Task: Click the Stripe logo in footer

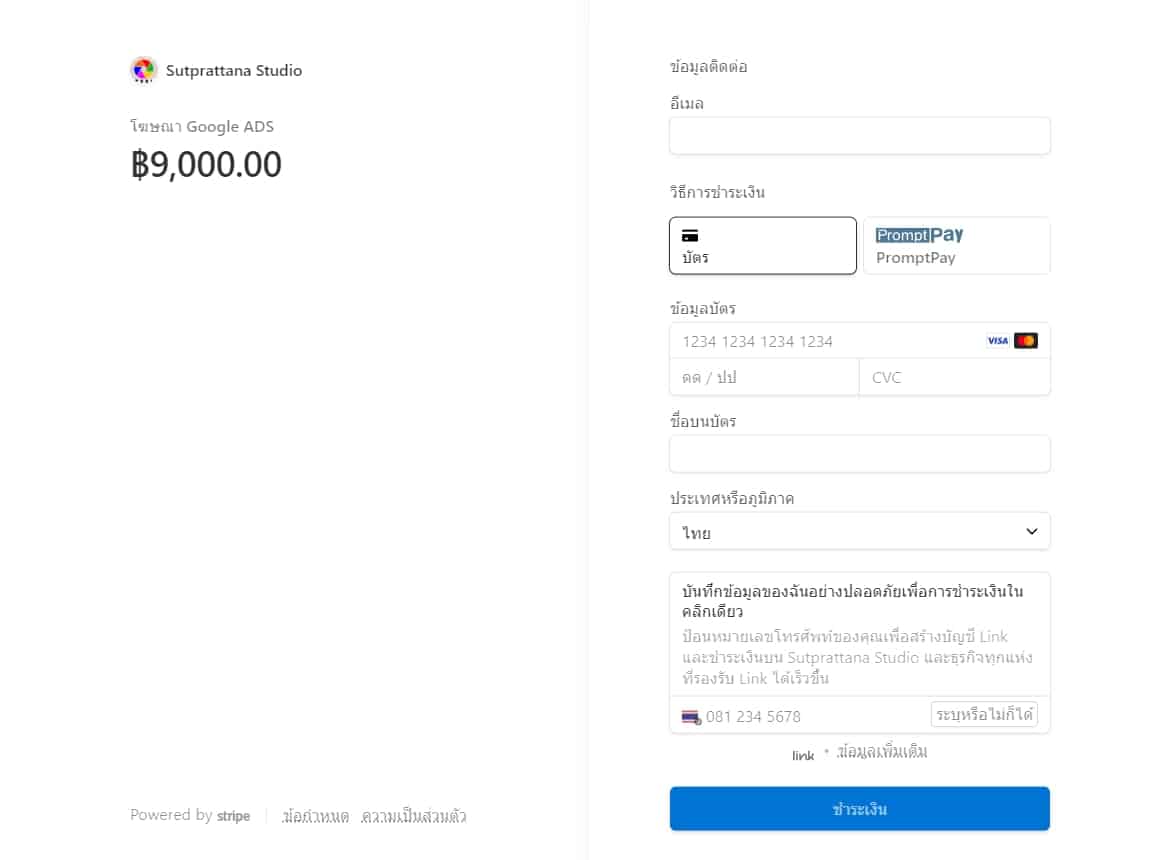Action: coord(233,816)
